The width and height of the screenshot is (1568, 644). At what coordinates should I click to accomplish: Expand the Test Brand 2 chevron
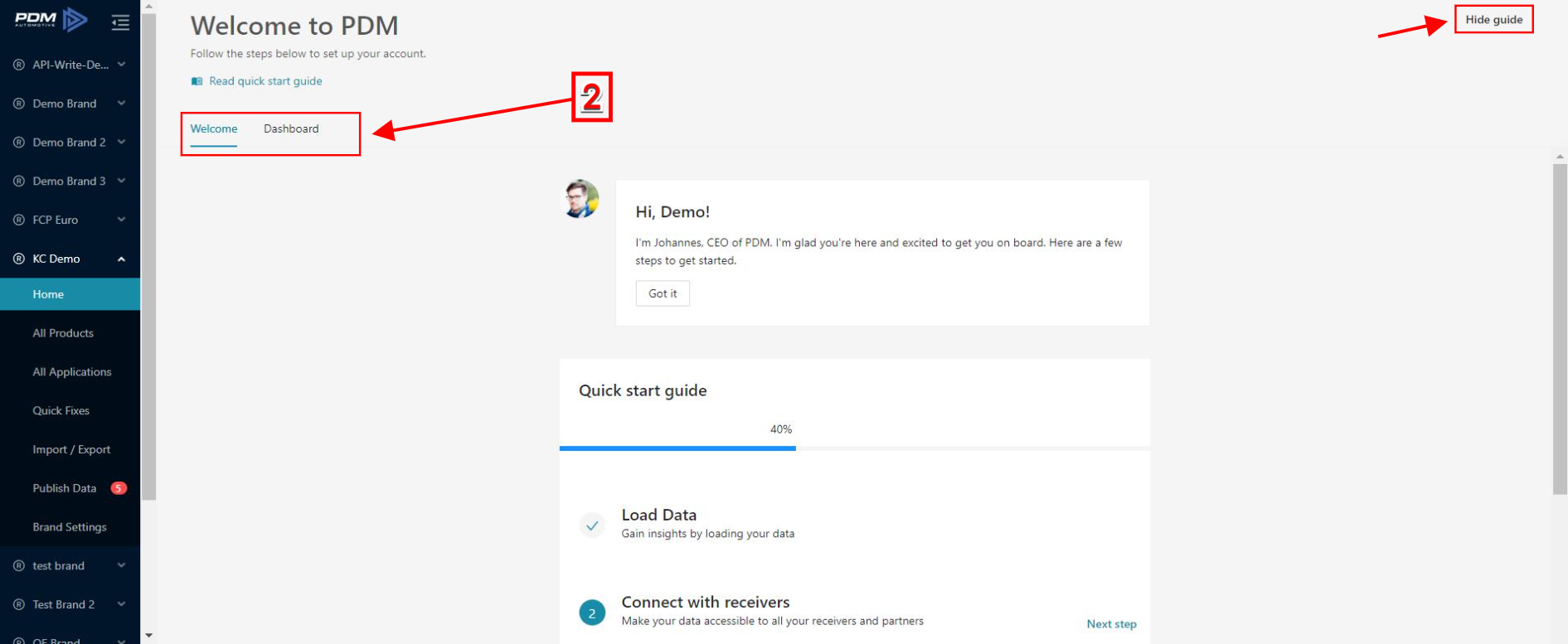point(121,604)
